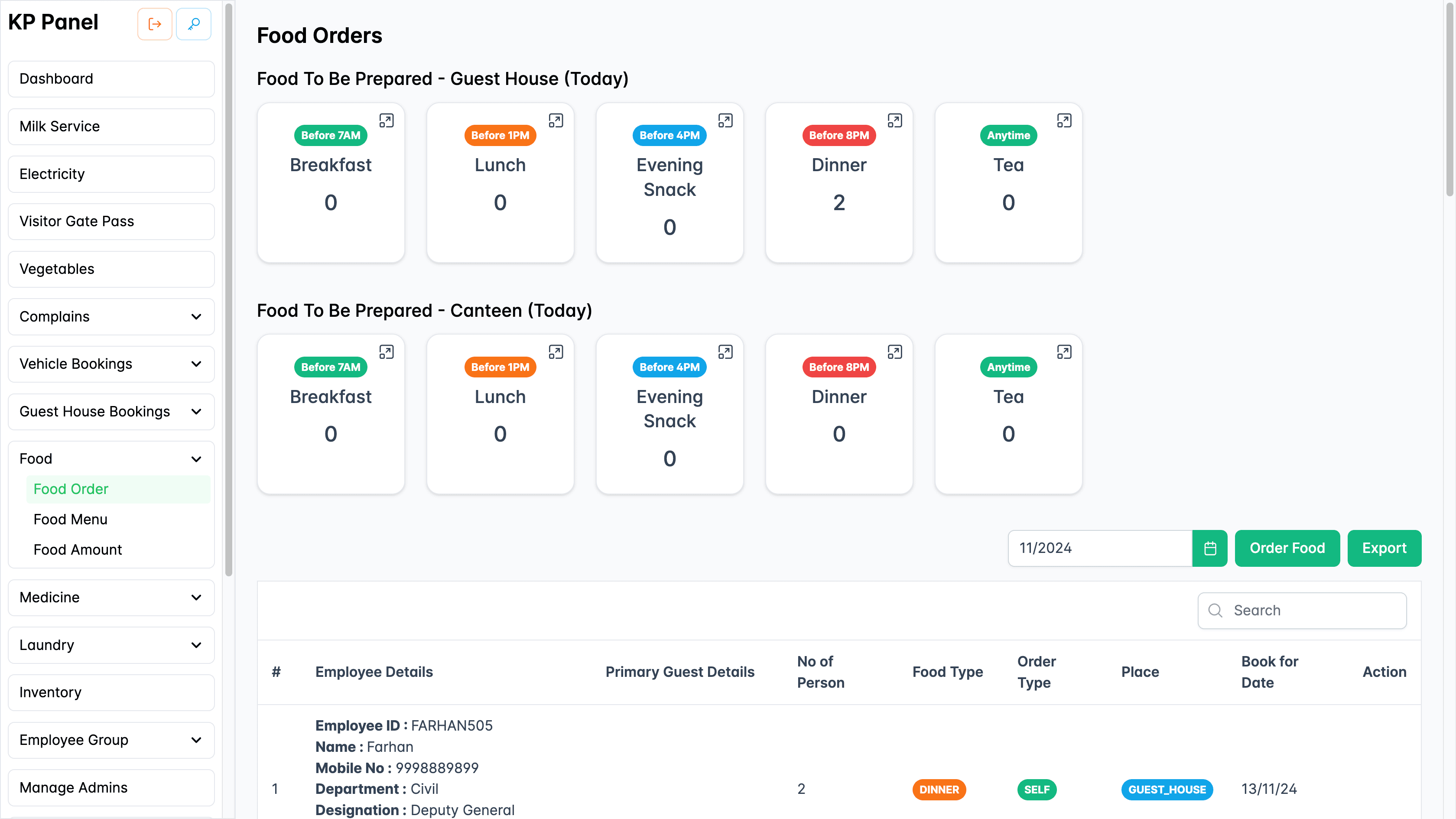The image size is (1456, 819).
Task: Expand the Complains sidebar menu
Action: (x=111, y=316)
